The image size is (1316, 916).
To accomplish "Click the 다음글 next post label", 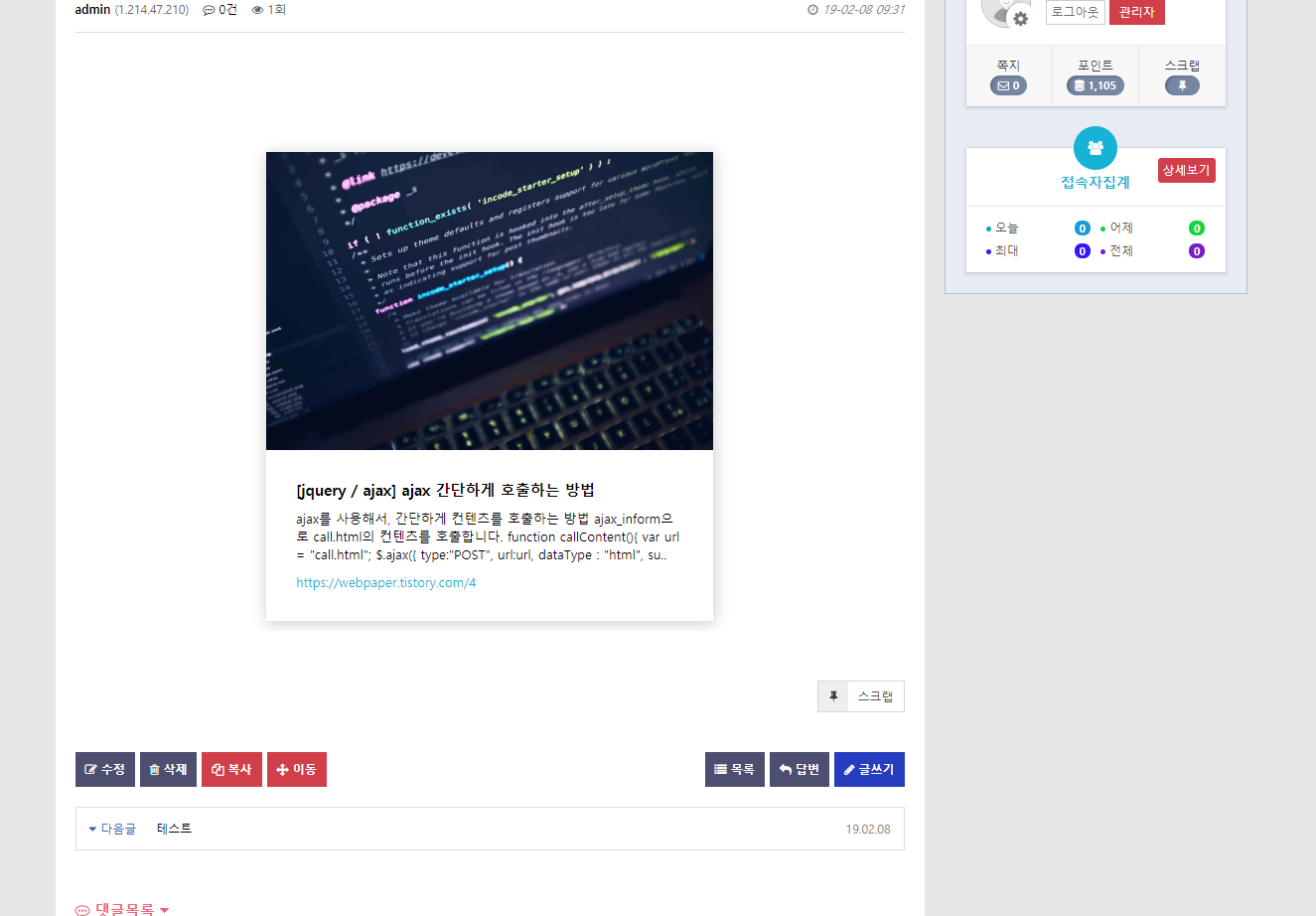I will pyautogui.click(x=118, y=829).
